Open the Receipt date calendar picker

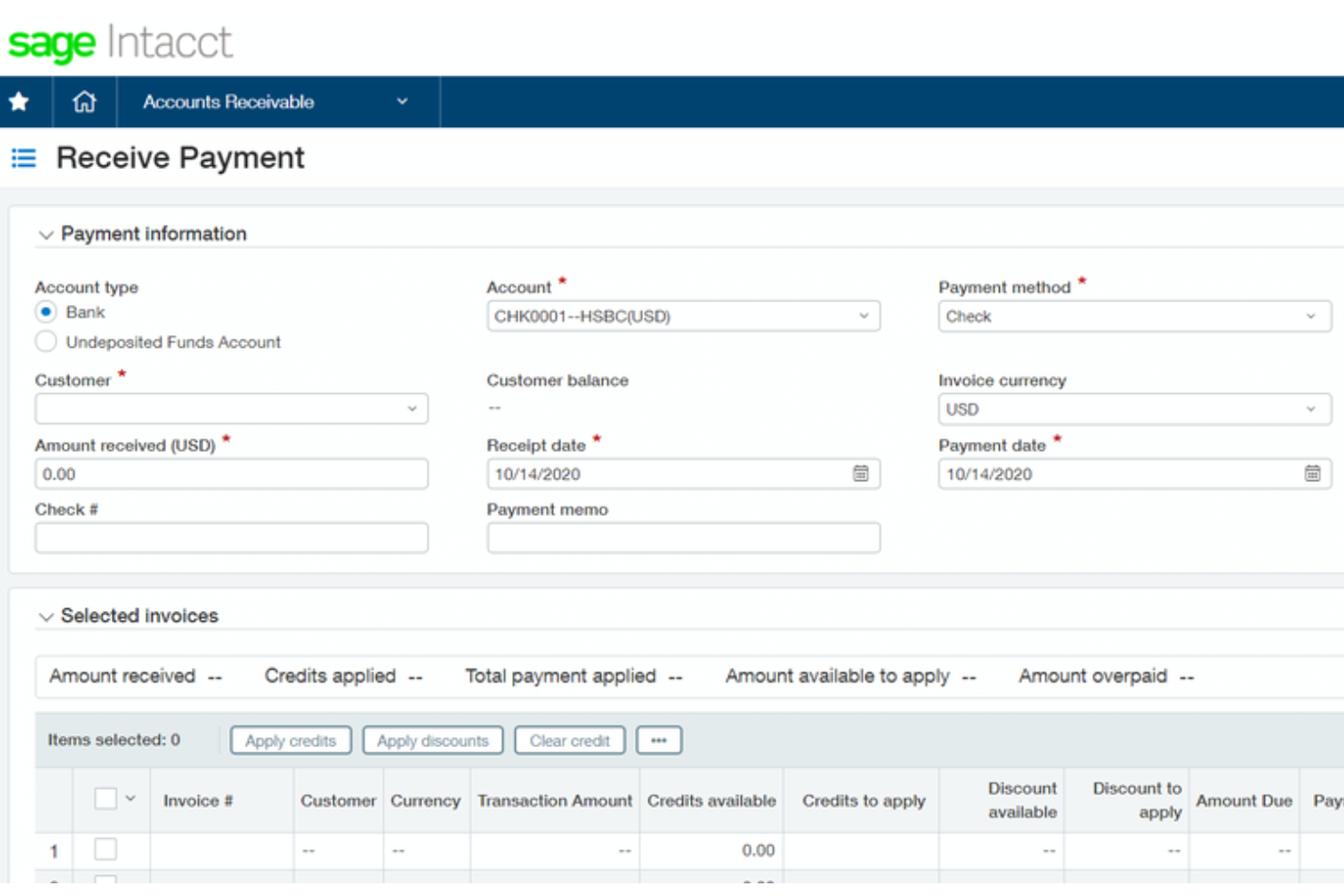860,473
